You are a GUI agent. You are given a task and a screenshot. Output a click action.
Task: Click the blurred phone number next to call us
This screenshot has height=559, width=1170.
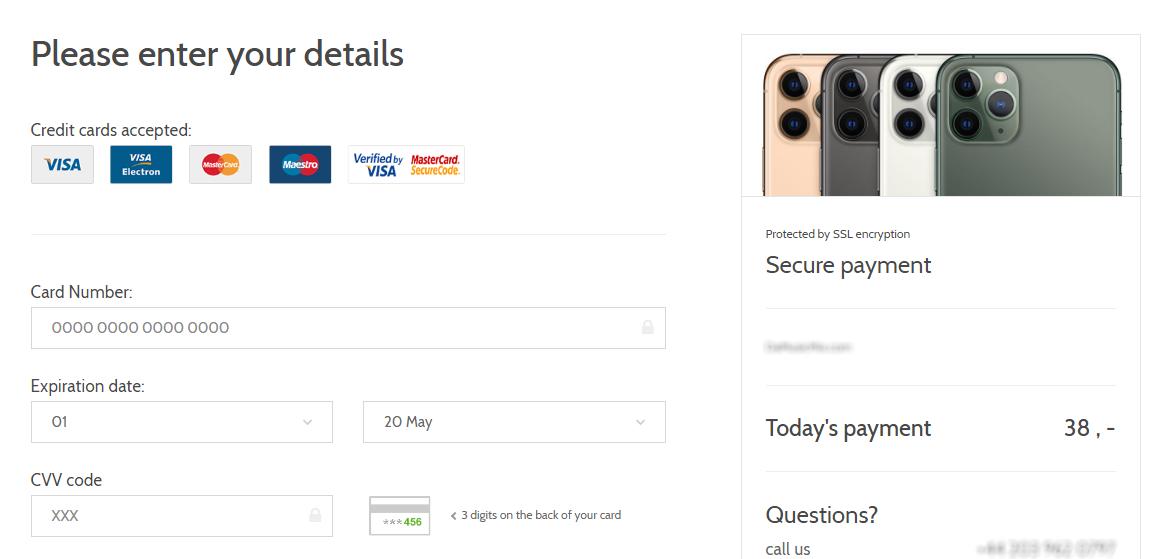tap(1047, 549)
